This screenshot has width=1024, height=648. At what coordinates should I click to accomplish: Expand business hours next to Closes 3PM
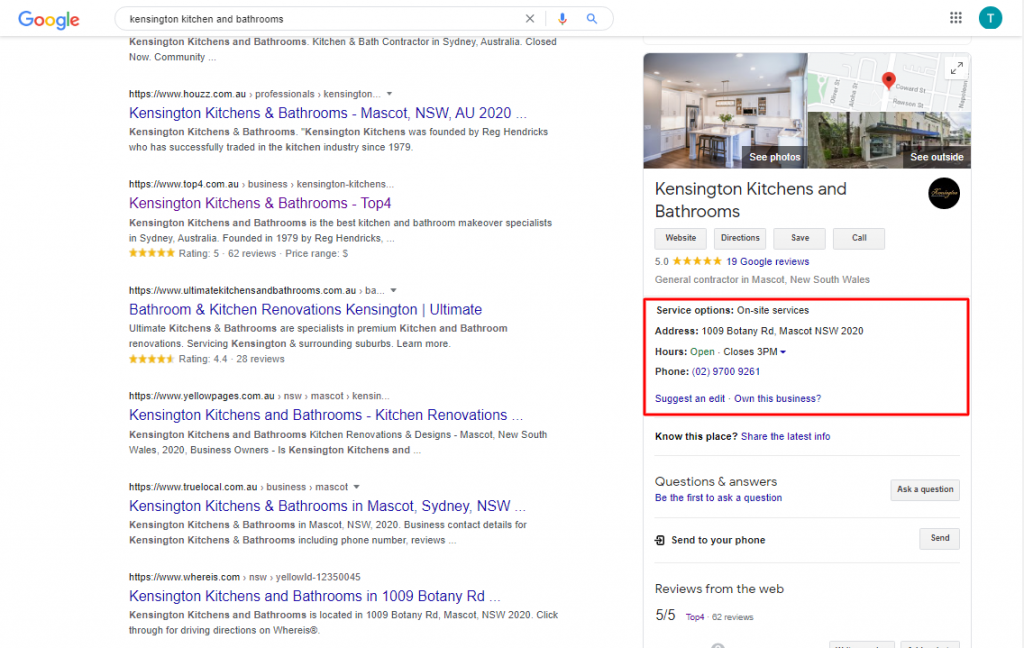pos(783,352)
